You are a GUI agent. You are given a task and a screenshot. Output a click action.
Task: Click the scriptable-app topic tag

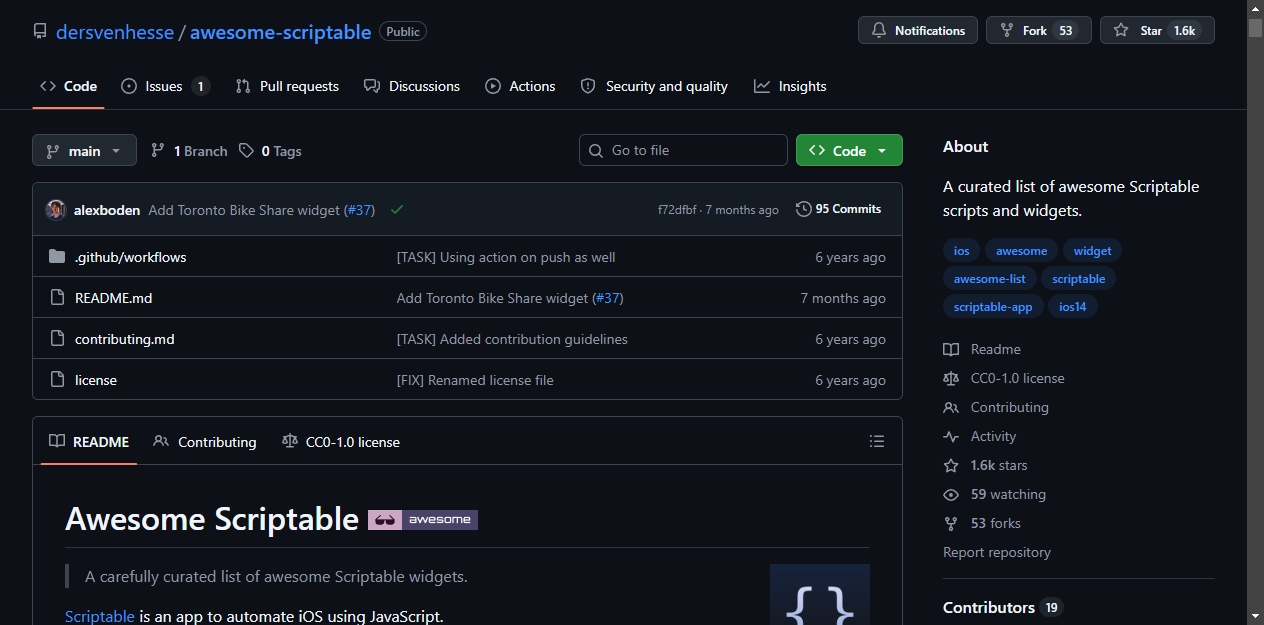pyautogui.click(x=993, y=307)
